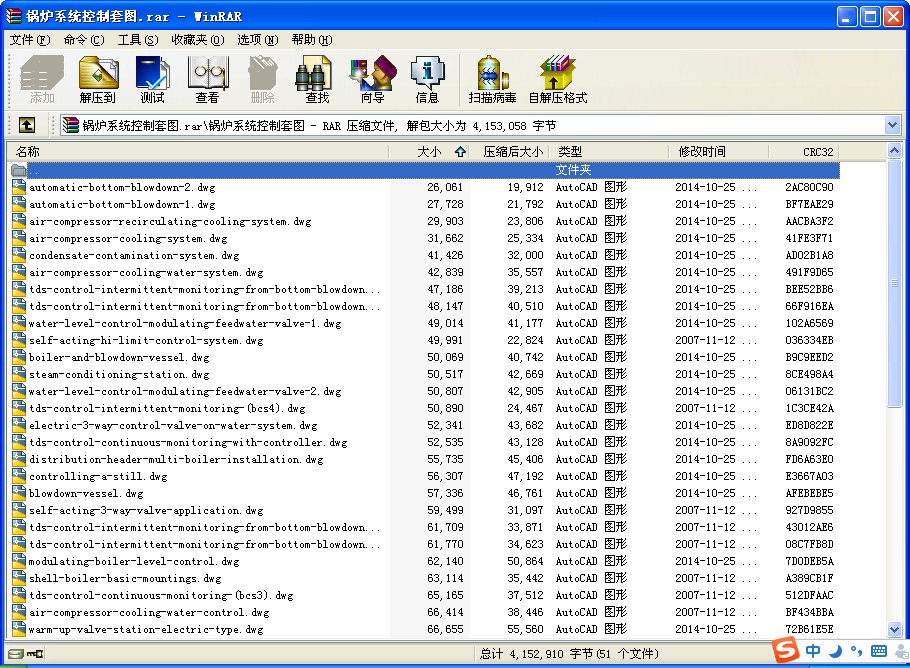Screen dimensions: 910x668
Task: Click the vertical scrollbar up arrow
Action: pos(894,151)
